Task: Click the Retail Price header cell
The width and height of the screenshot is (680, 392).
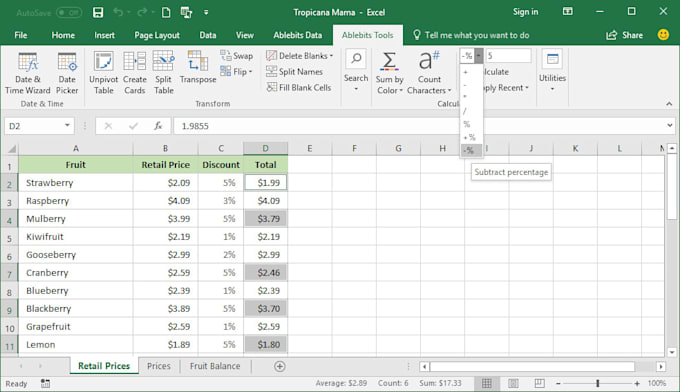Action: coord(165,165)
